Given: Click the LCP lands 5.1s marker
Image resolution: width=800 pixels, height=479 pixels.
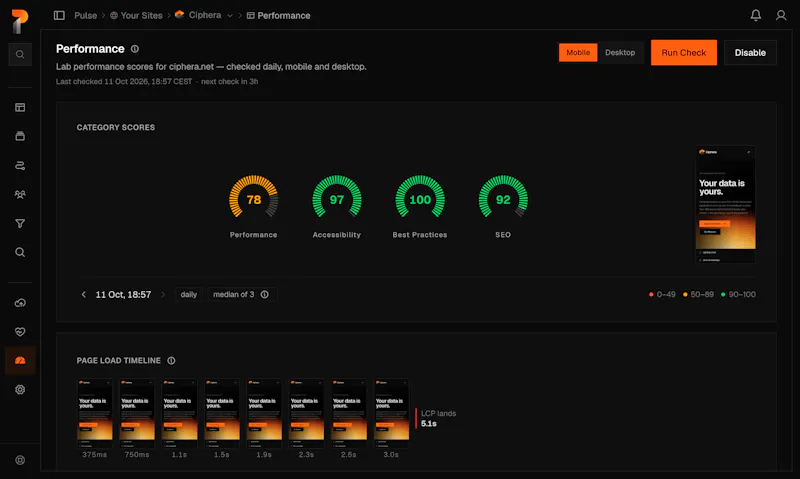Looking at the screenshot, I should [x=436, y=418].
